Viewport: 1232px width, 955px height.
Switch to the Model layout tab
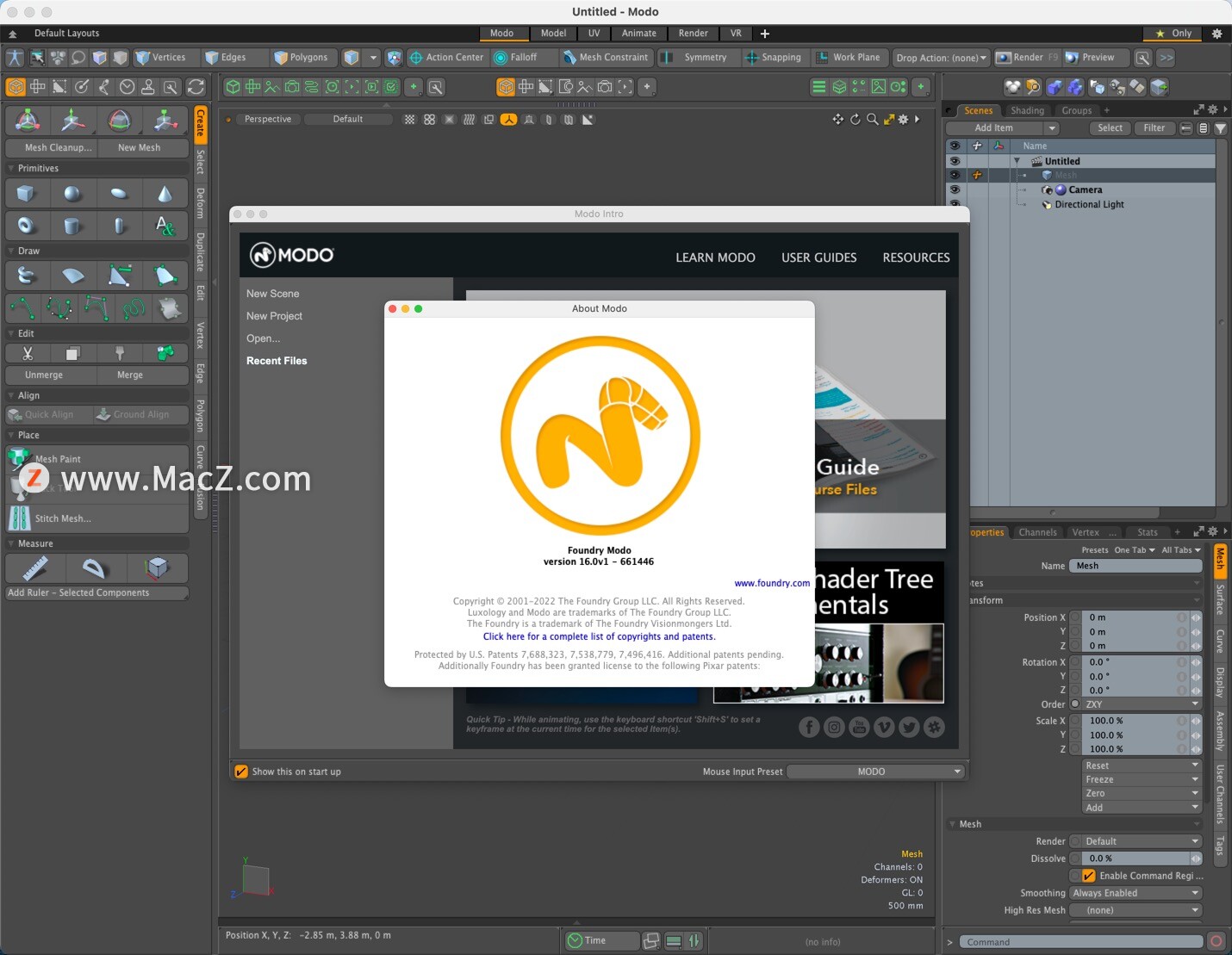pyautogui.click(x=553, y=34)
